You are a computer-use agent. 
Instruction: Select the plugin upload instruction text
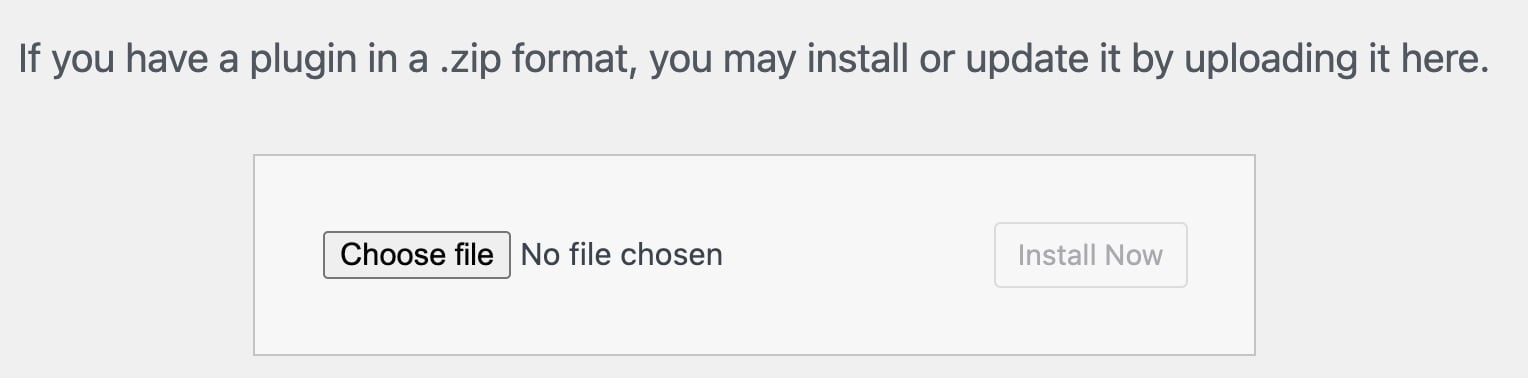click(x=754, y=60)
